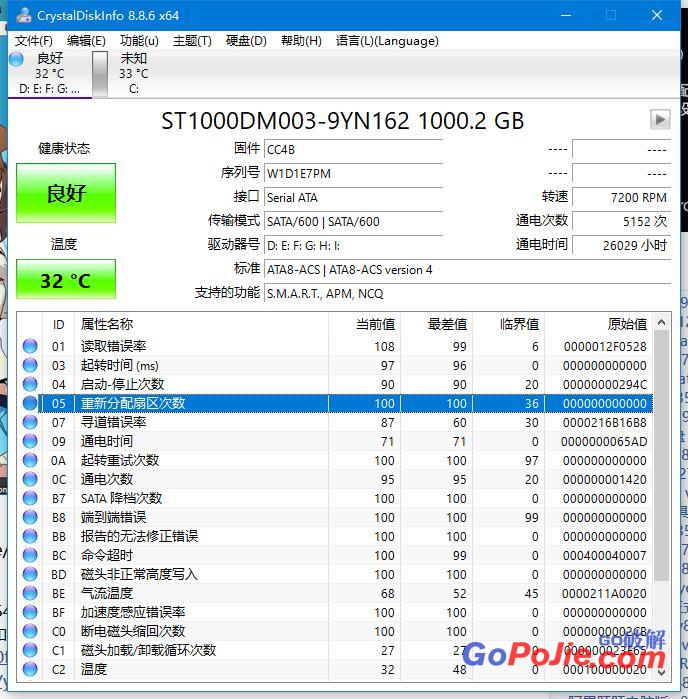The width and height of the screenshot is (688, 699).
Task: Go to next disk with arrow button
Action: click(660, 119)
